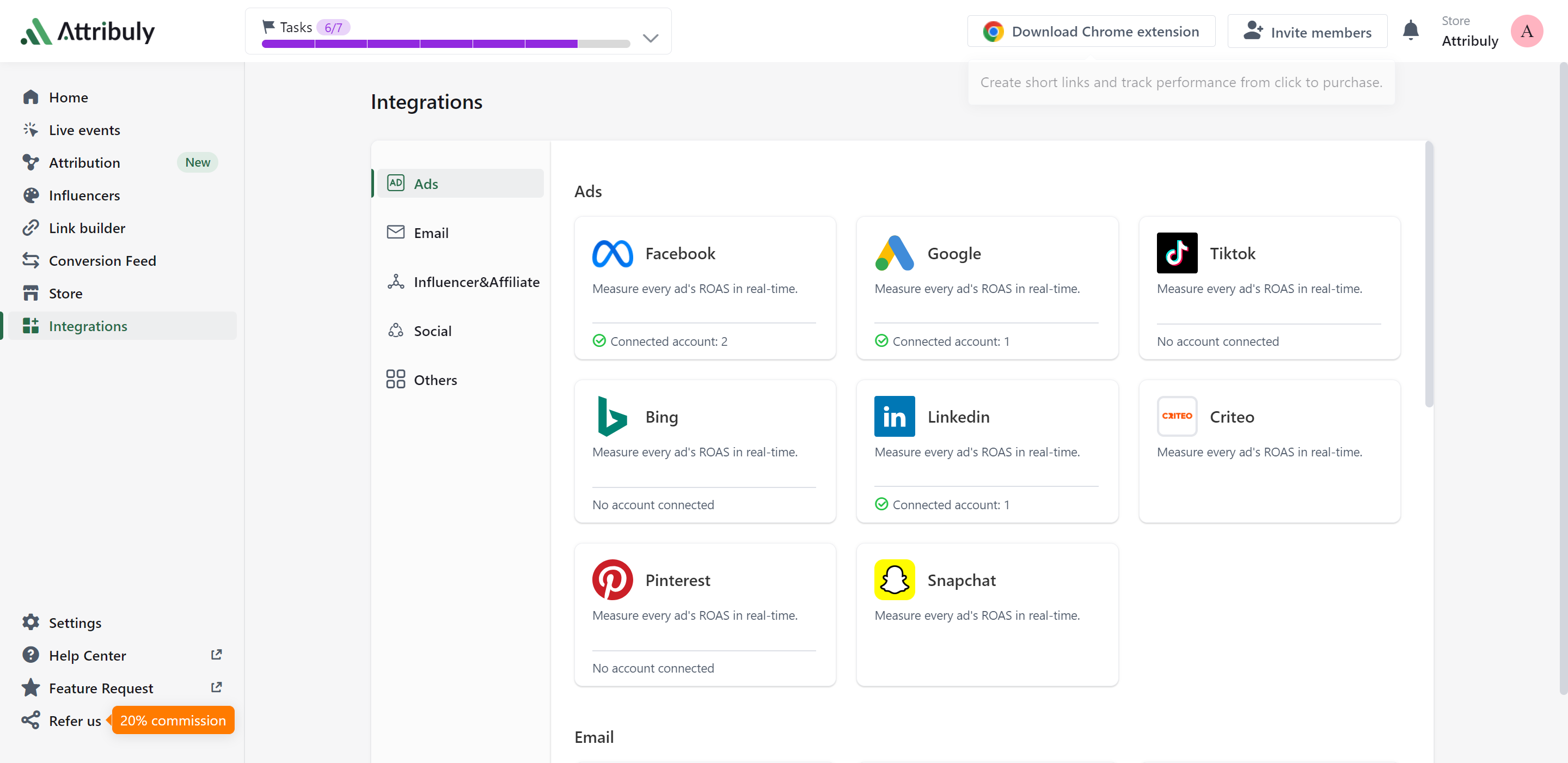Viewport: 1568px width, 763px height.
Task: Go to Attribution in the sidebar
Action: [x=84, y=163]
